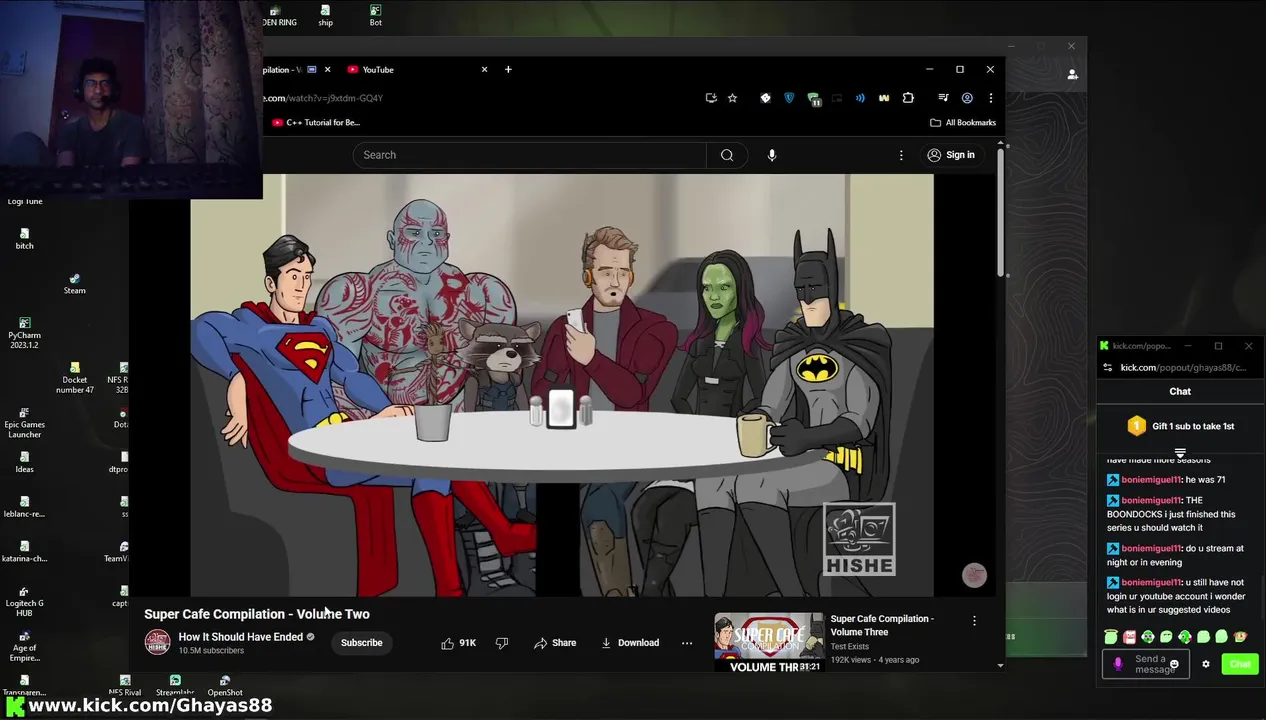Open site info icon in Kick popout address bar

[1107, 367]
